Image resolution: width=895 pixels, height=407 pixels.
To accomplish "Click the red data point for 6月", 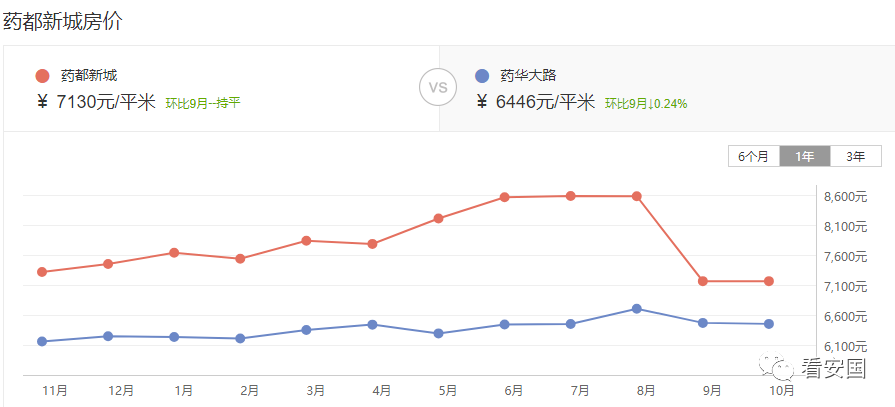I will pos(505,198).
